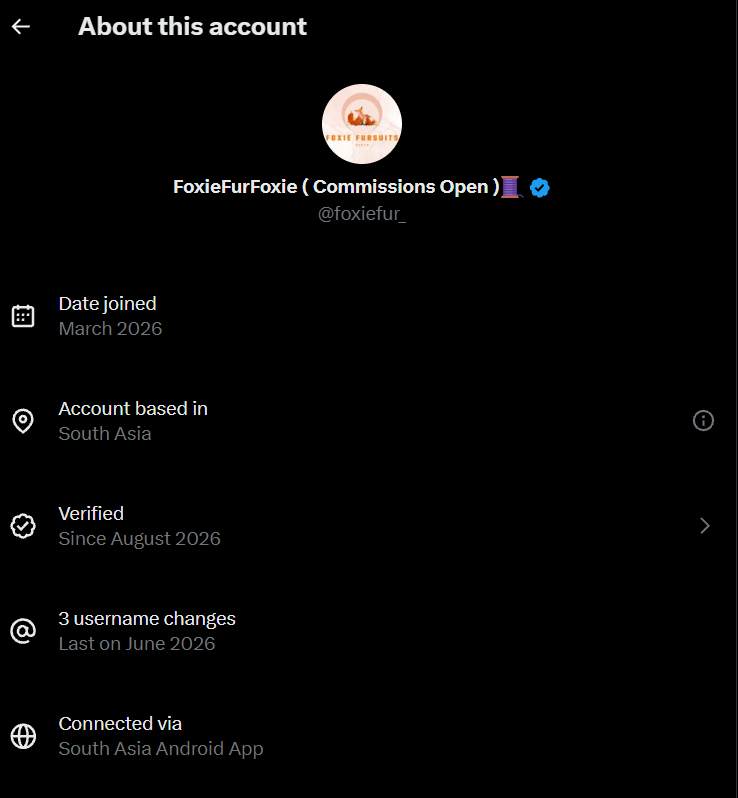
Task: Click the at-sign username changes icon
Action: (x=23, y=631)
